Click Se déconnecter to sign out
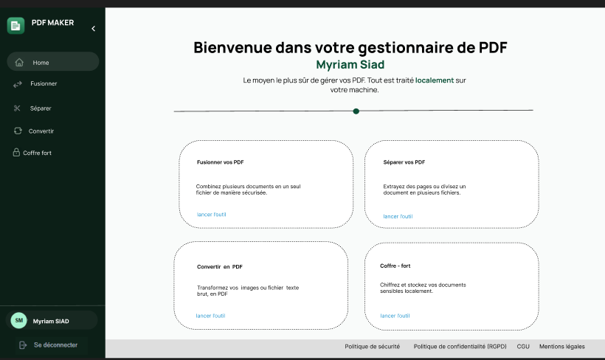This screenshot has height=360, width=605. pos(56,345)
